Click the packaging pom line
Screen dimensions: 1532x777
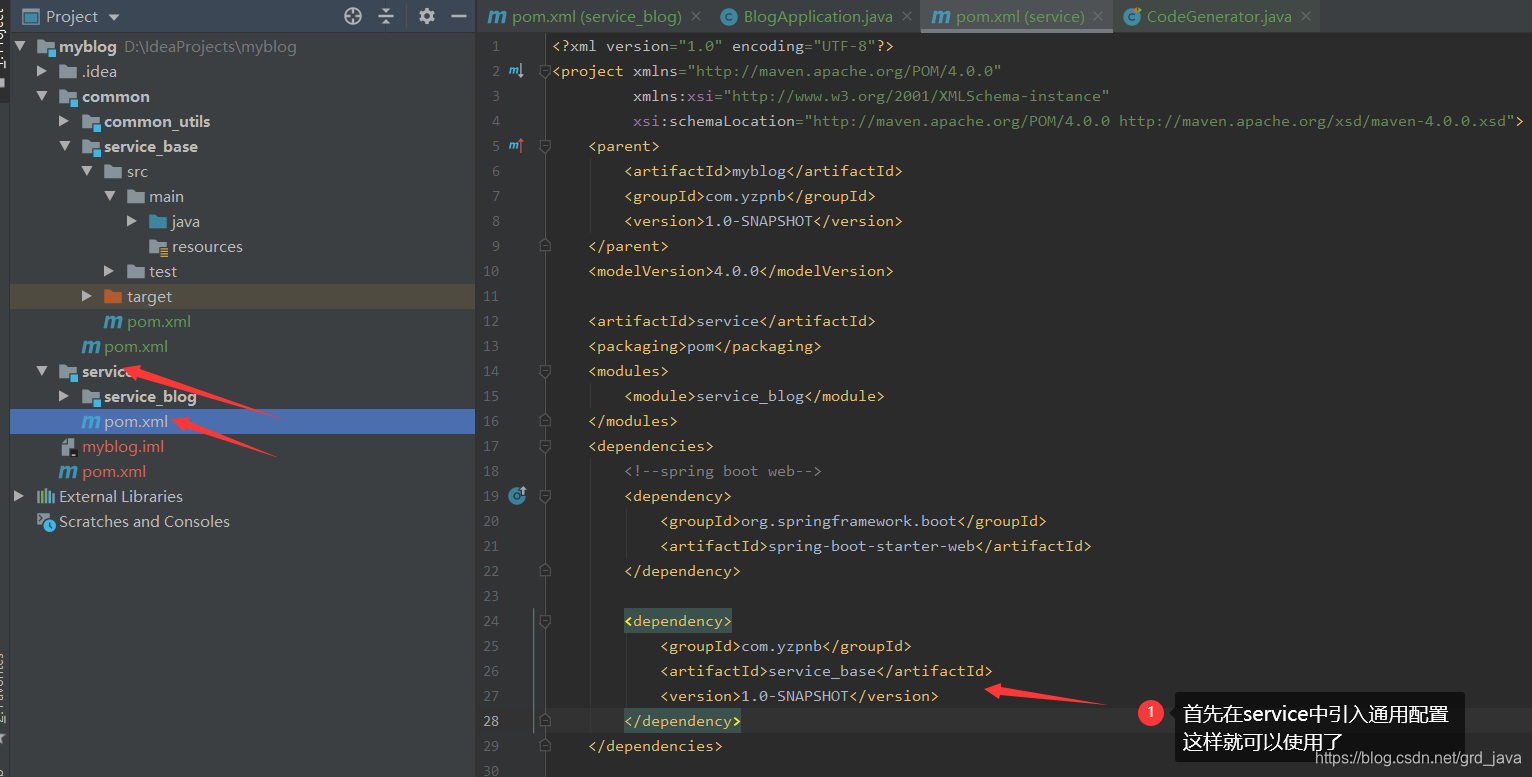pyautogui.click(x=705, y=346)
